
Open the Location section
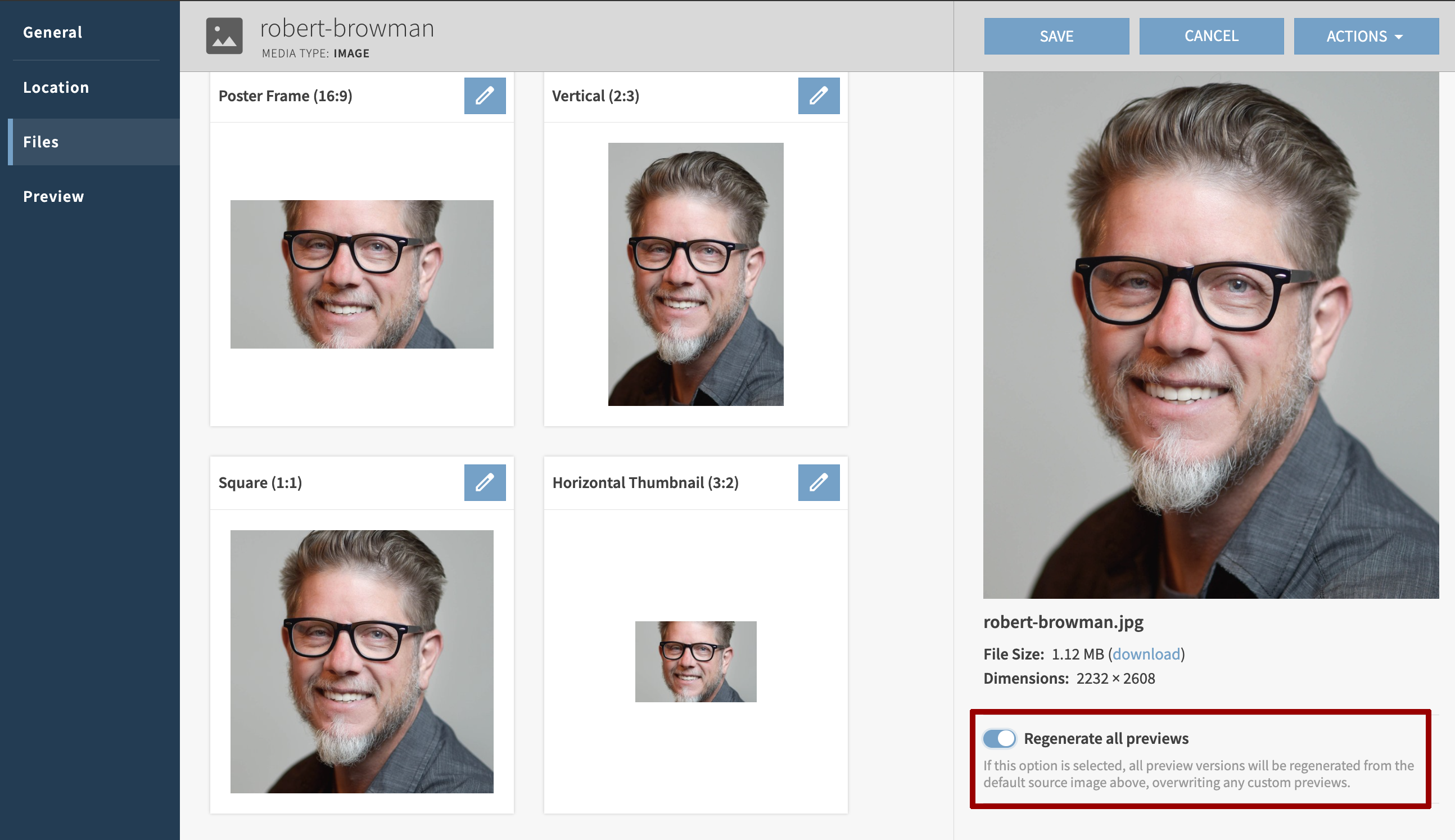56,87
